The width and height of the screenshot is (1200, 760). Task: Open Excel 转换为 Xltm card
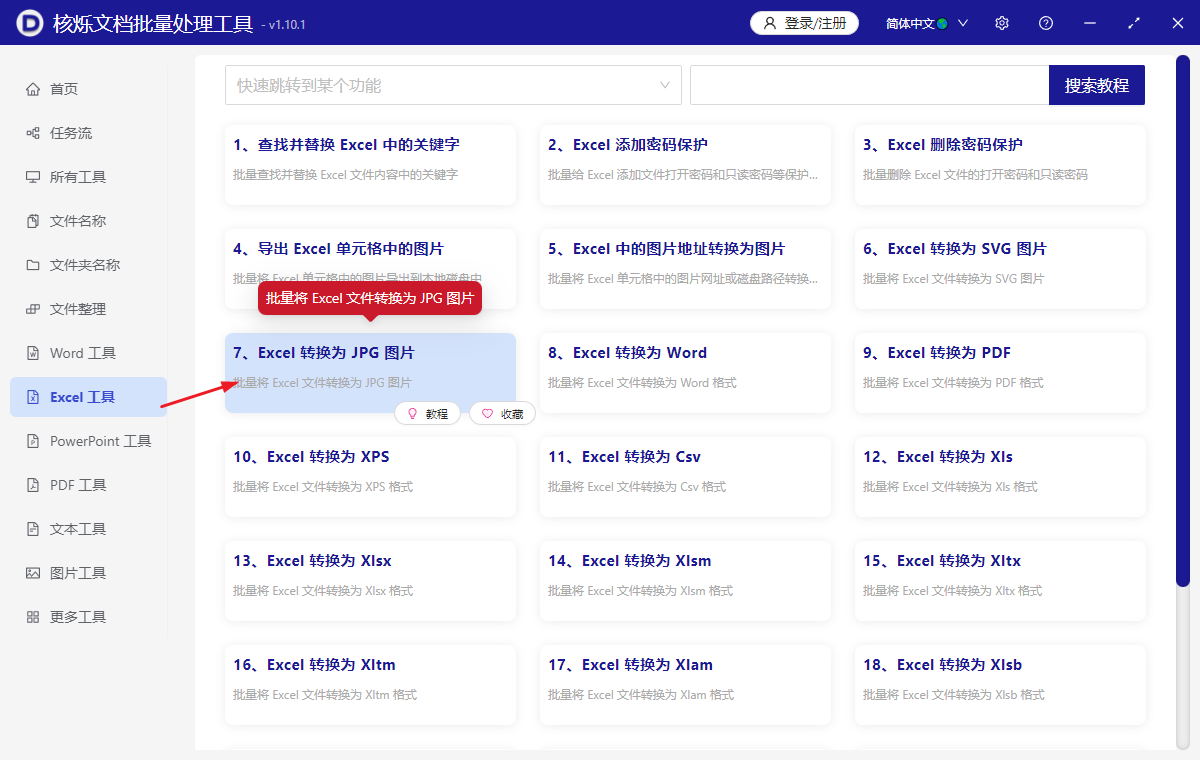click(x=370, y=684)
